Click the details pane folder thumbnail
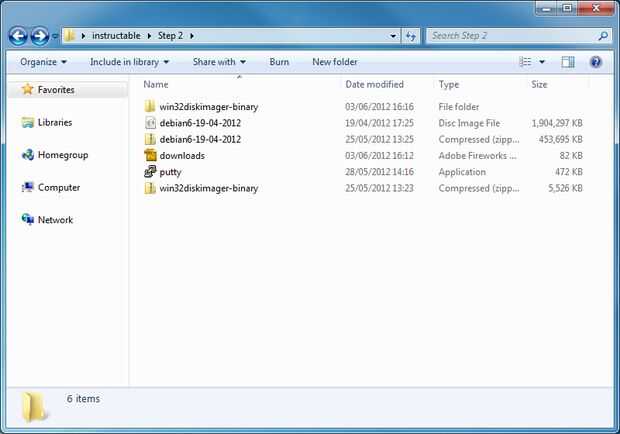620x434 pixels. (x=34, y=407)
